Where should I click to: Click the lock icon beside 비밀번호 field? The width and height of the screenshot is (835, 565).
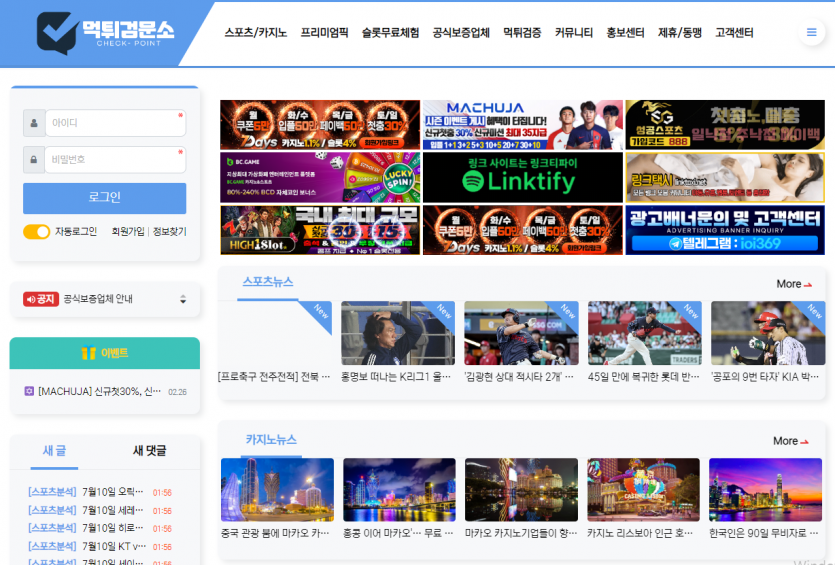[x=34, y=160]
